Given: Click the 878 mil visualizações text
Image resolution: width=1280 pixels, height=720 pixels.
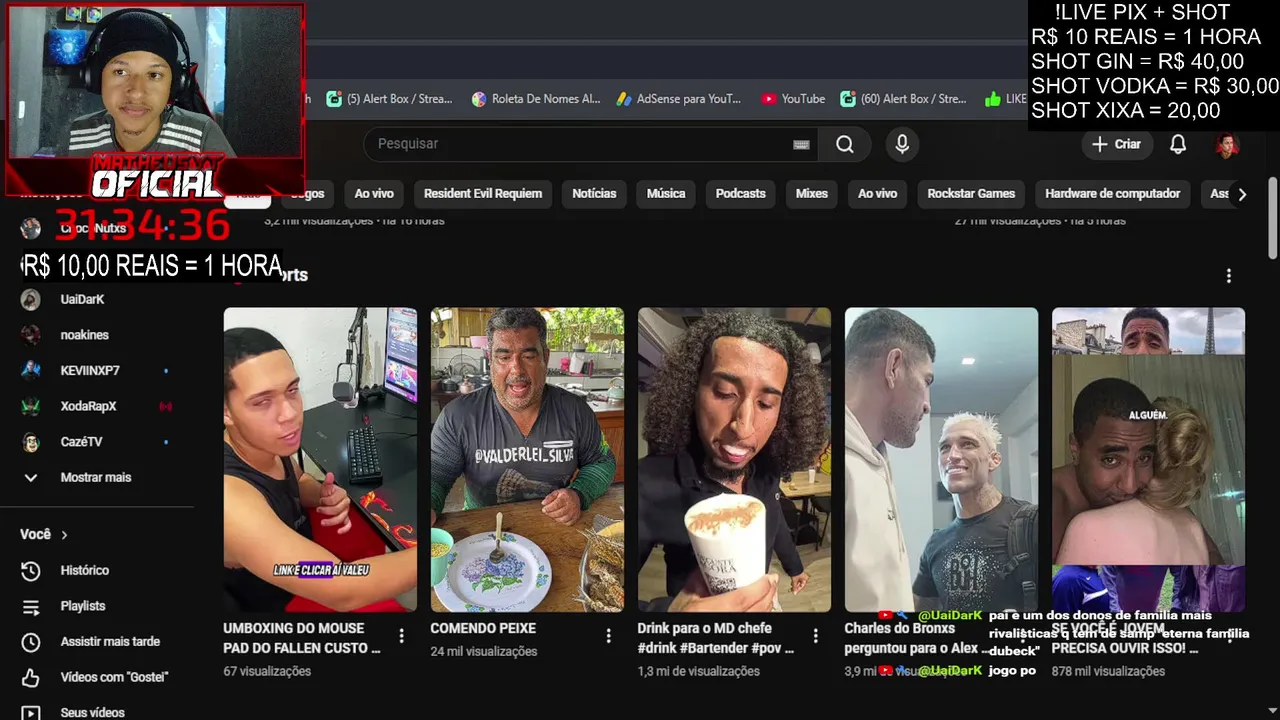Looking at the screenshot, I should tap(1108, 671).
